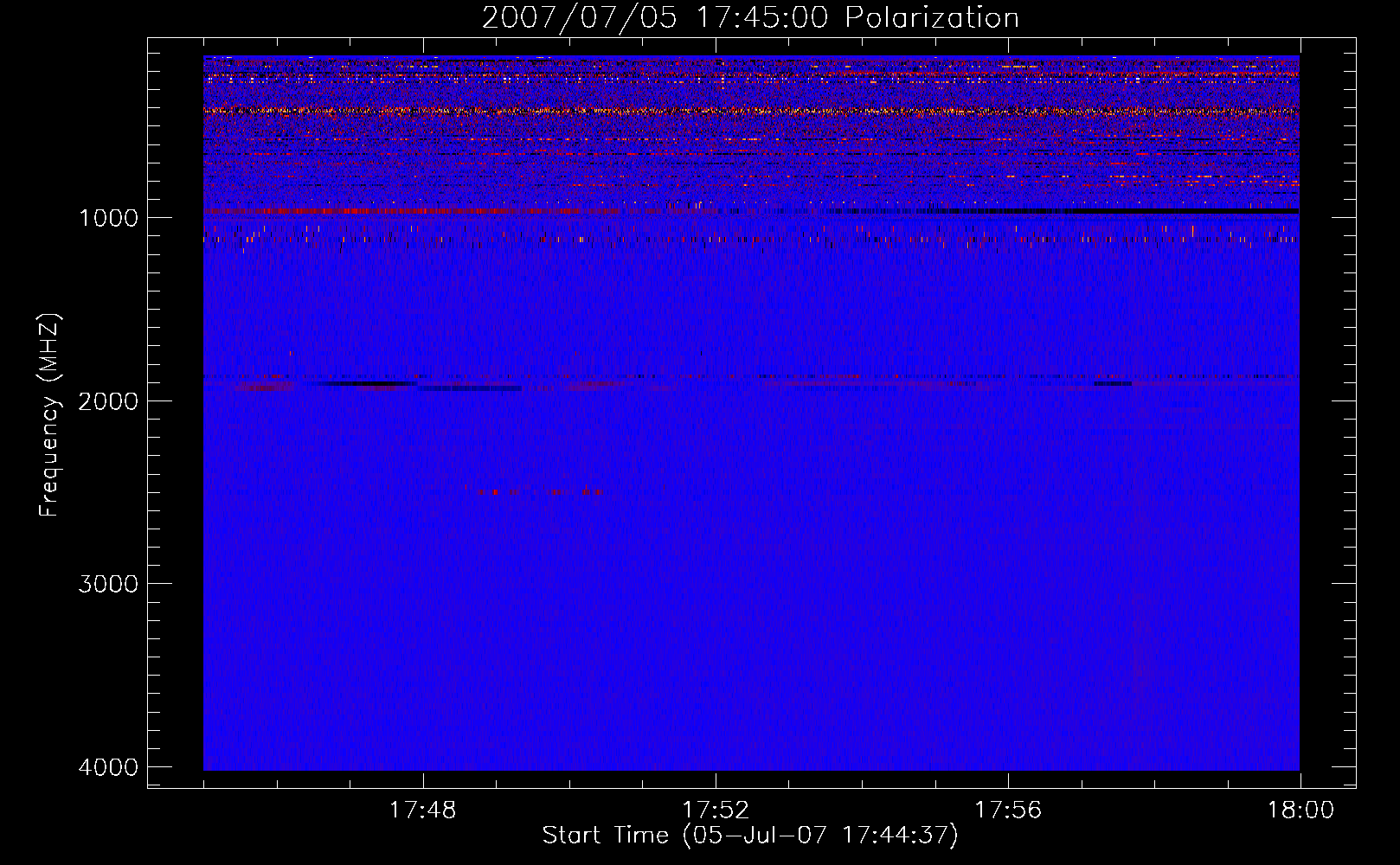Click the 17:52 time tick label
The image size is (1400, 865).
point(716,811)
